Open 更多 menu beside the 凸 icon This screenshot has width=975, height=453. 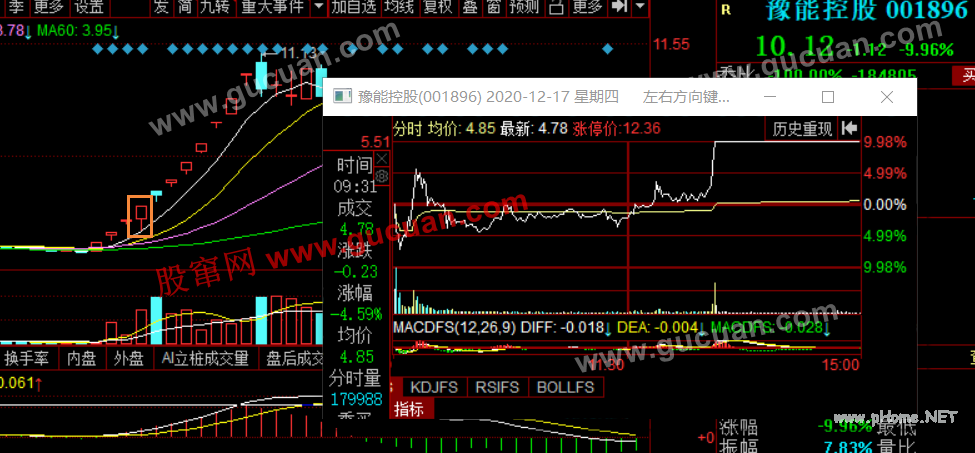588,7
